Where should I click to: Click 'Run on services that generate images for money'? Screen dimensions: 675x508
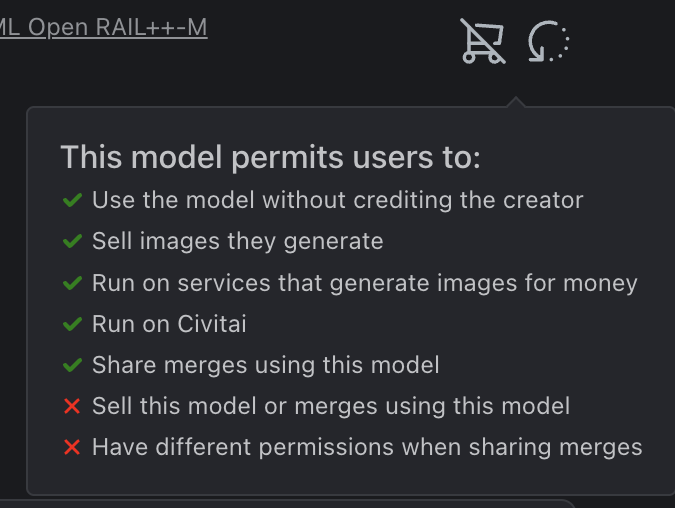point(364,283)
